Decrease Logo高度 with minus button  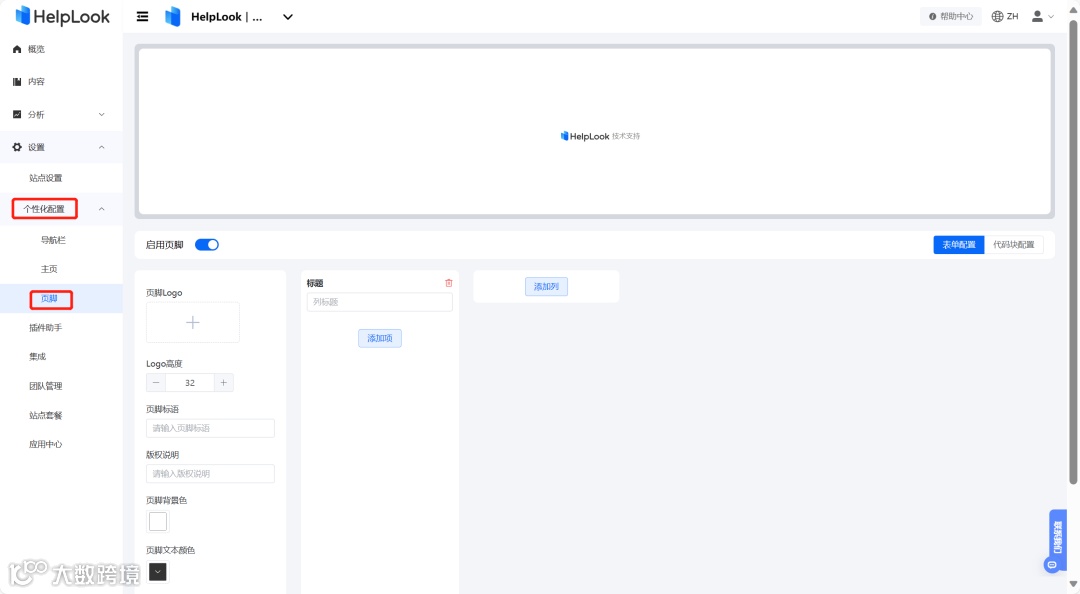click(156, 382)
